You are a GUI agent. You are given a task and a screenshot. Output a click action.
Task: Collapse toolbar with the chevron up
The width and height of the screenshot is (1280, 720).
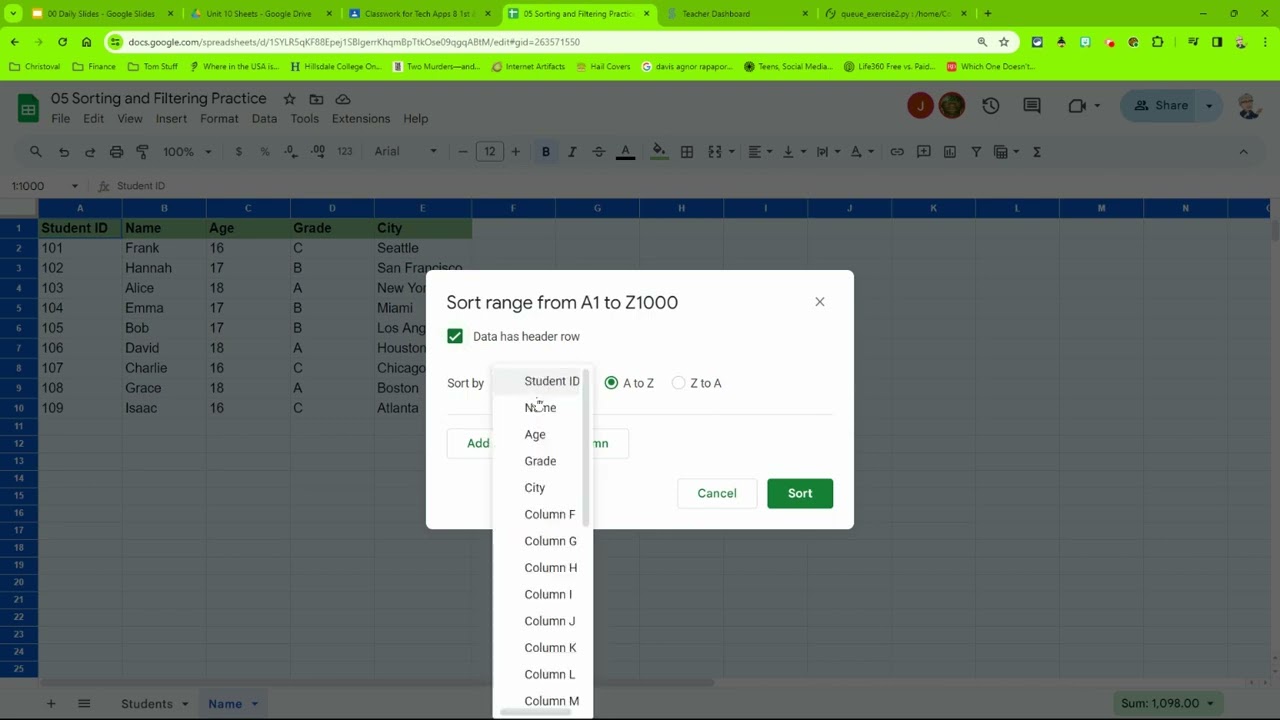(x=1244, y=152)
